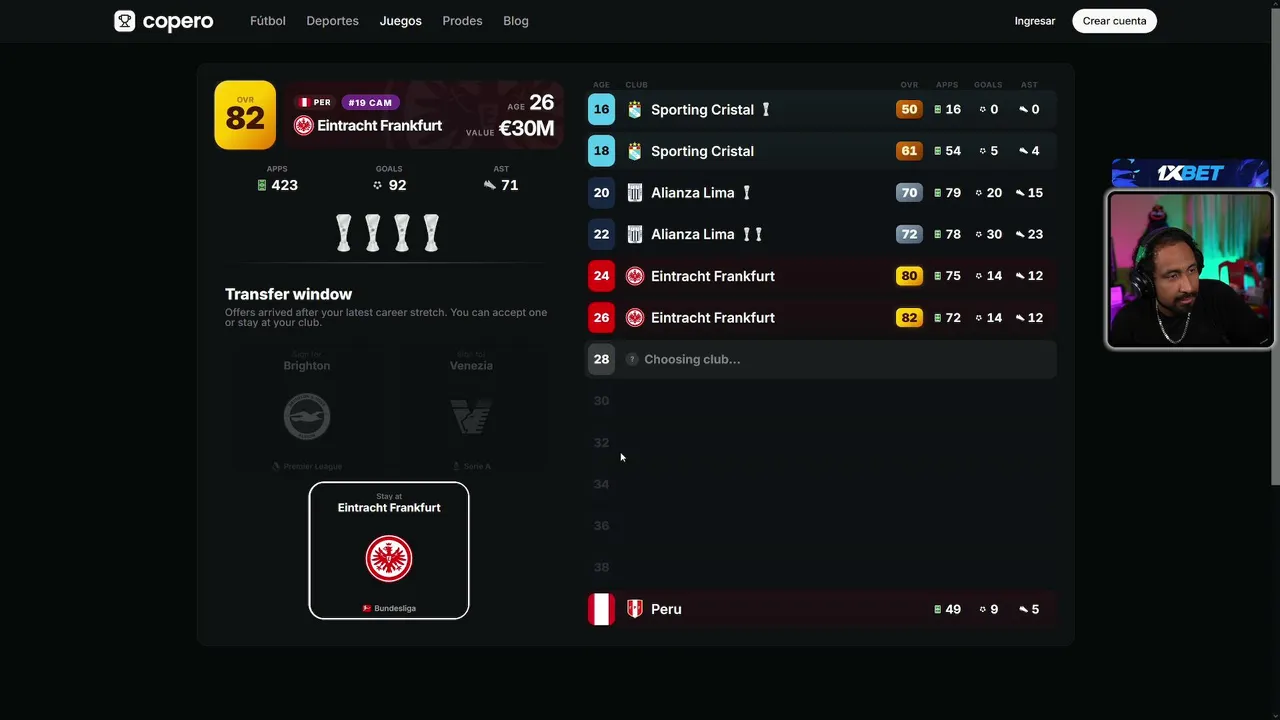
Task: Click the Ingresar link
Action: tap(1035, 21)
